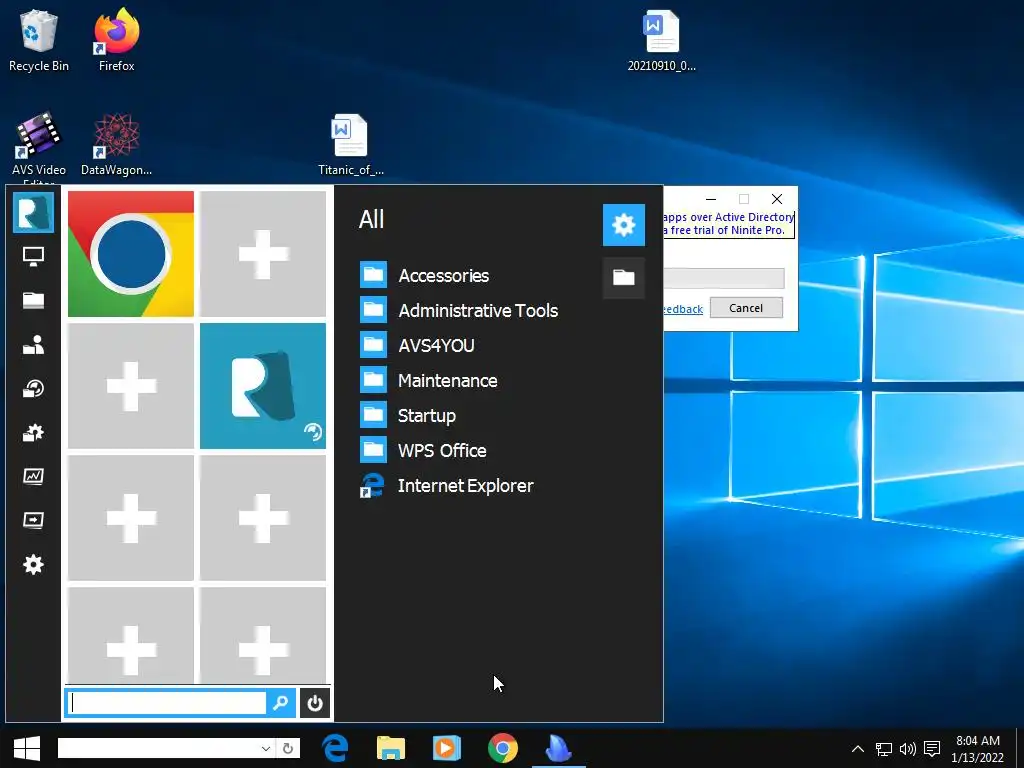Select the Recycle Bin desktop icon

point(39,40)
